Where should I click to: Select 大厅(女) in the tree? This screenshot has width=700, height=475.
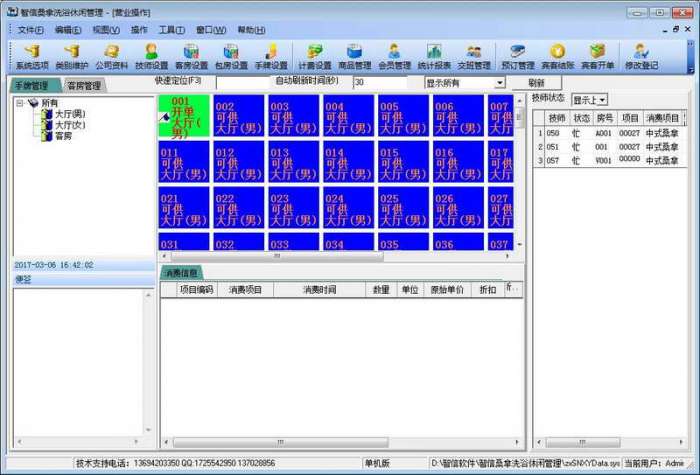pyautogui.click(x=68, y=124)
